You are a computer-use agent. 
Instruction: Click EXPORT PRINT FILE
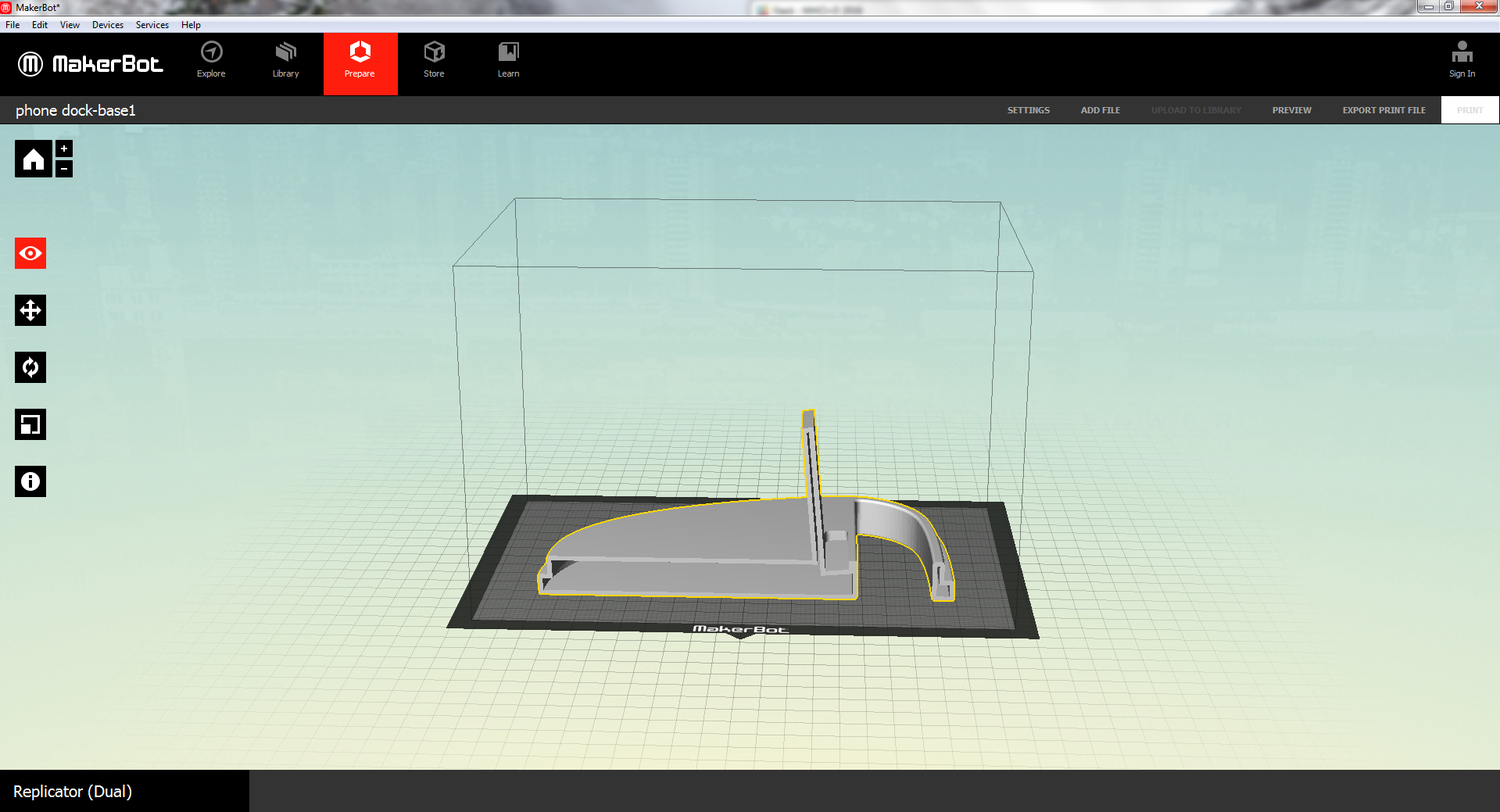pyautogui.click(x=1384, y=110)
